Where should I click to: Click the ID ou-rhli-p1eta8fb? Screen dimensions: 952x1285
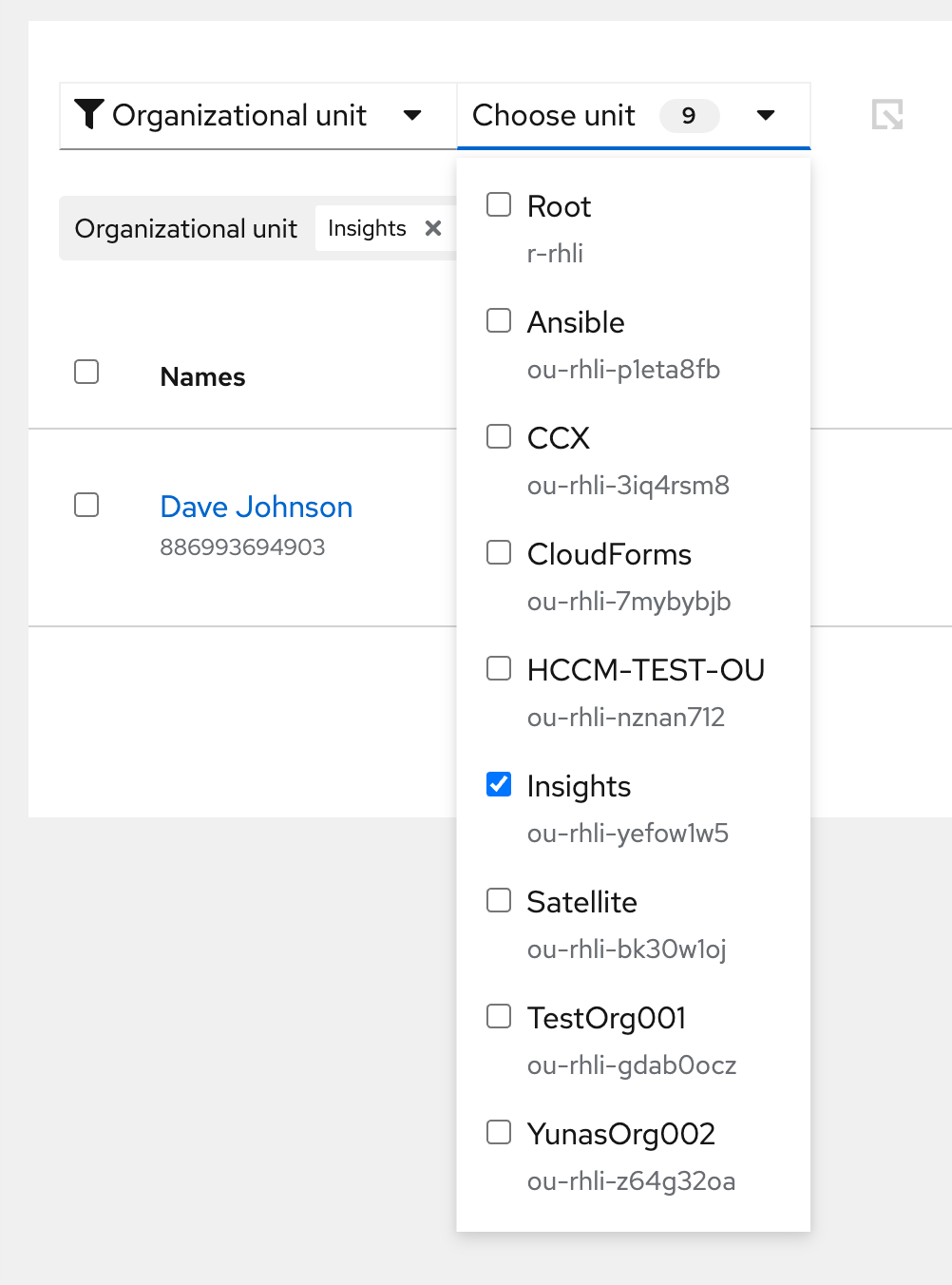[623, 370]
